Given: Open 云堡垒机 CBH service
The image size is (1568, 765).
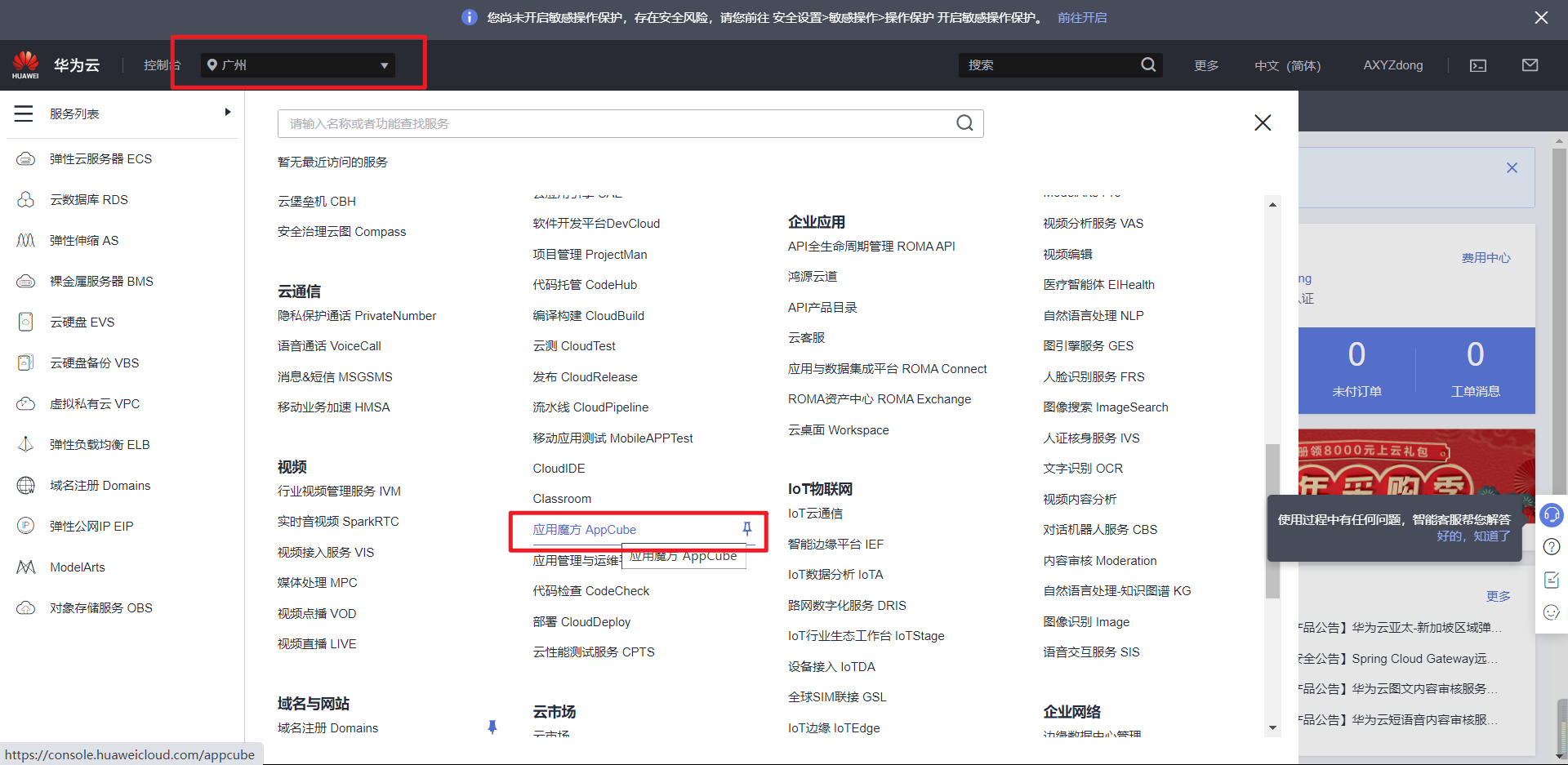Looking at the screenshot, I should (x=316, y=202).
